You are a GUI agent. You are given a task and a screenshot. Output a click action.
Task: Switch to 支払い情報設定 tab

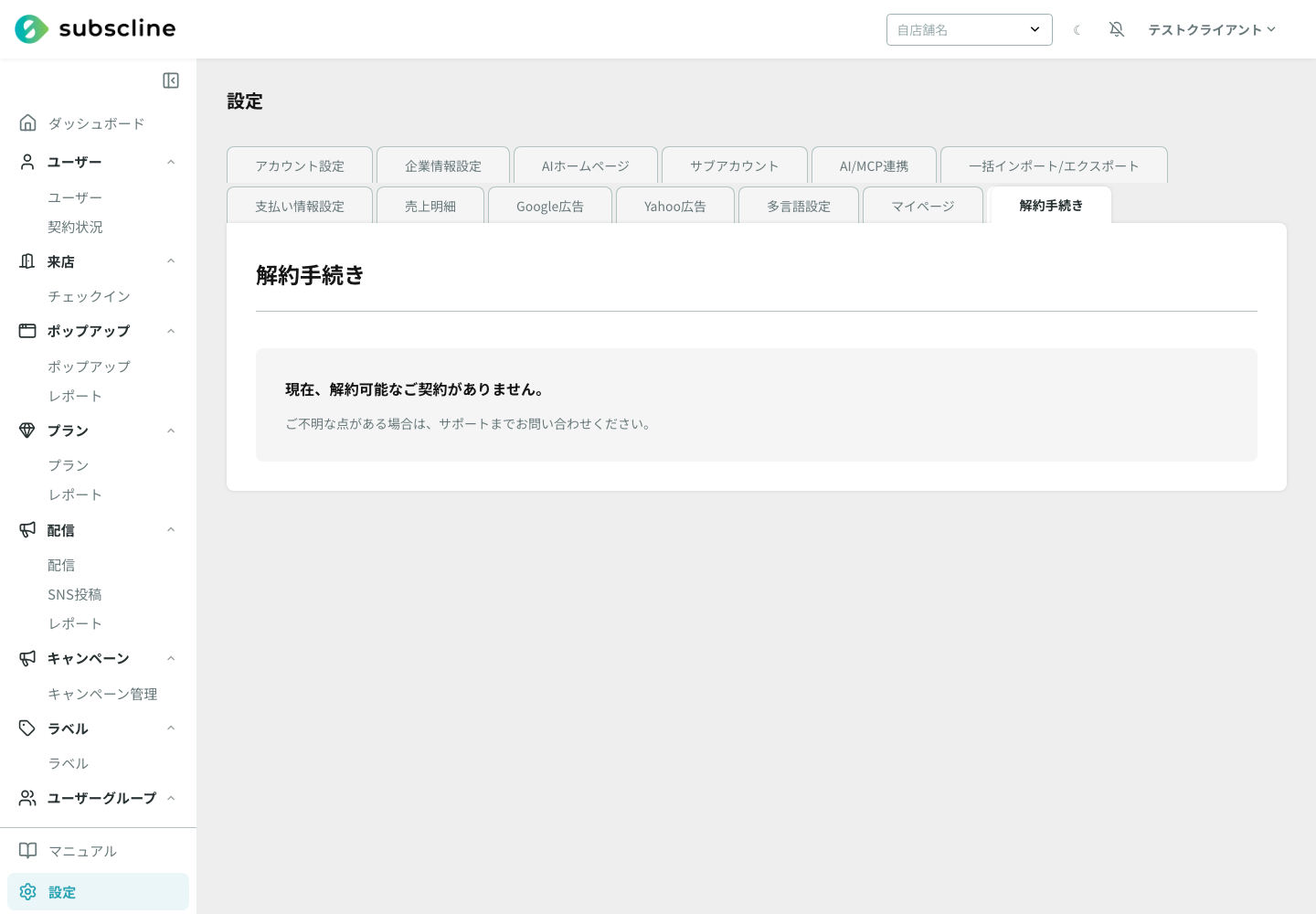300,206
